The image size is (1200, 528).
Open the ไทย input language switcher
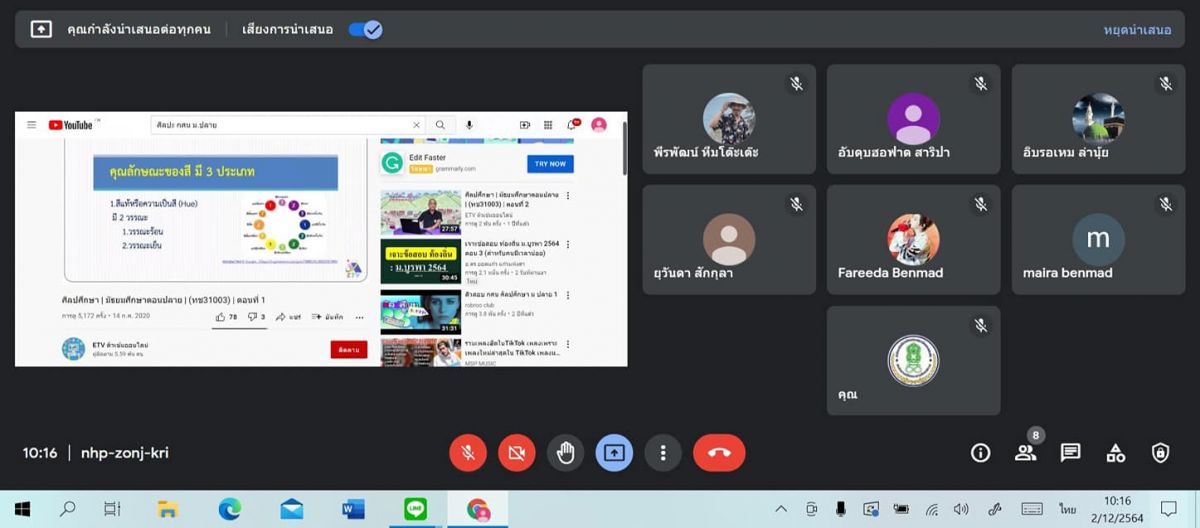1066,509
